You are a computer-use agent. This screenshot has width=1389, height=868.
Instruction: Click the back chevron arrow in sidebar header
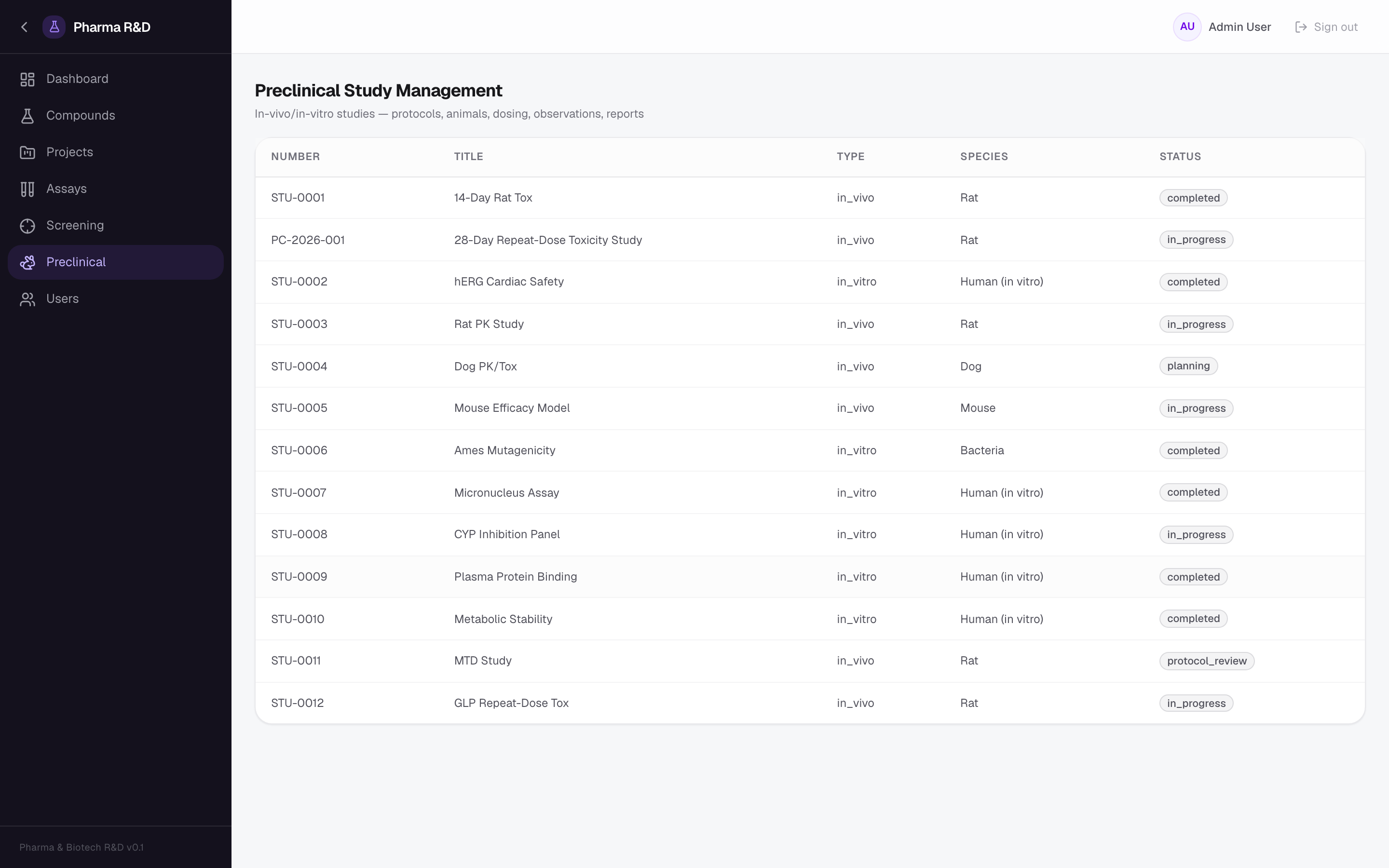24,27
